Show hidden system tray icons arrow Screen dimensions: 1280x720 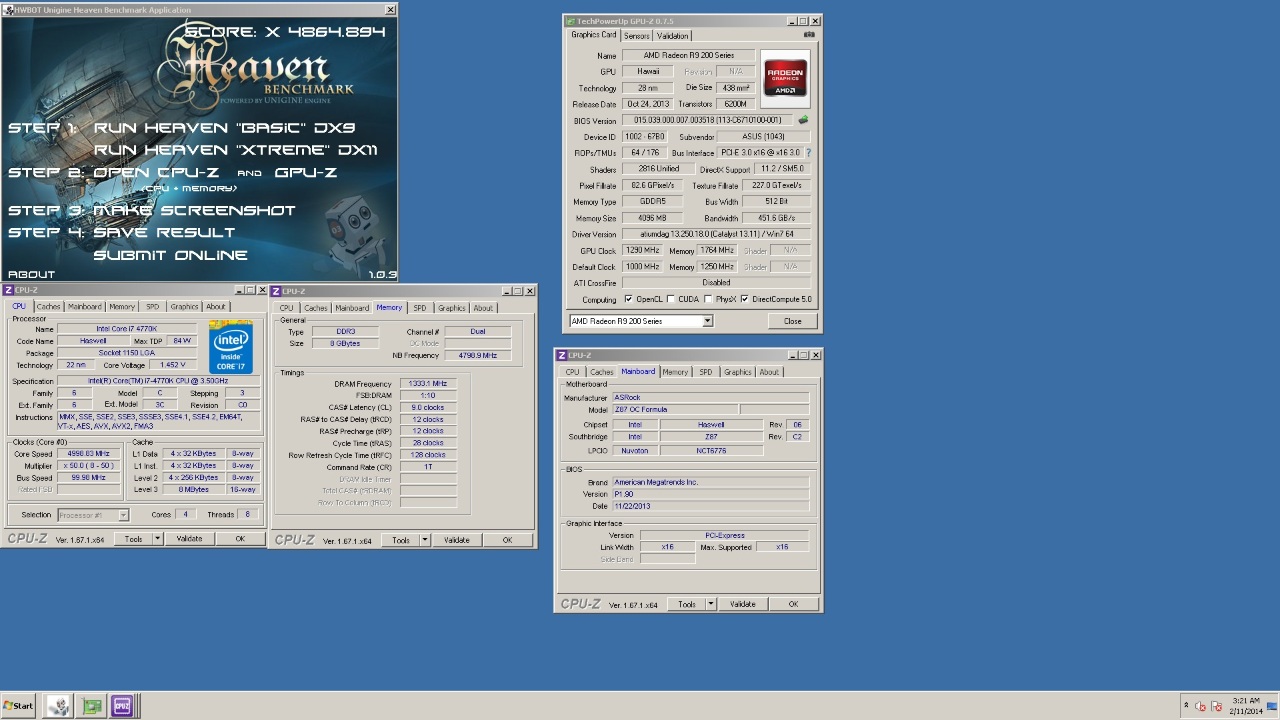pos(1186,706)
